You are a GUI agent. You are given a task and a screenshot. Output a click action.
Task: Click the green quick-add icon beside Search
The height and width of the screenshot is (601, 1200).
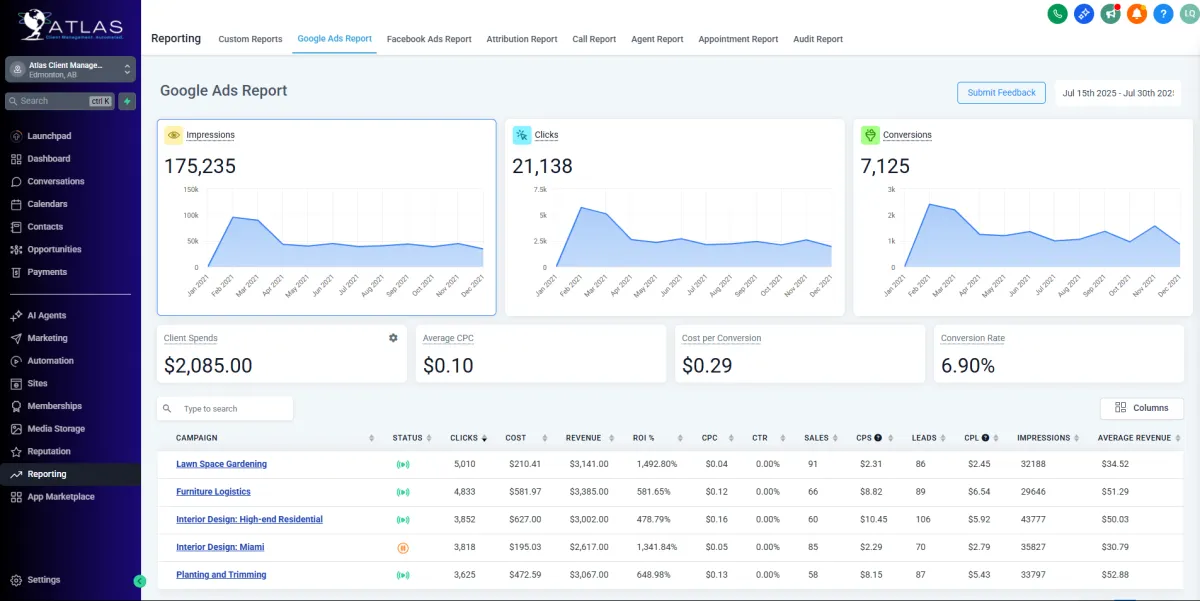pos(127,101)
